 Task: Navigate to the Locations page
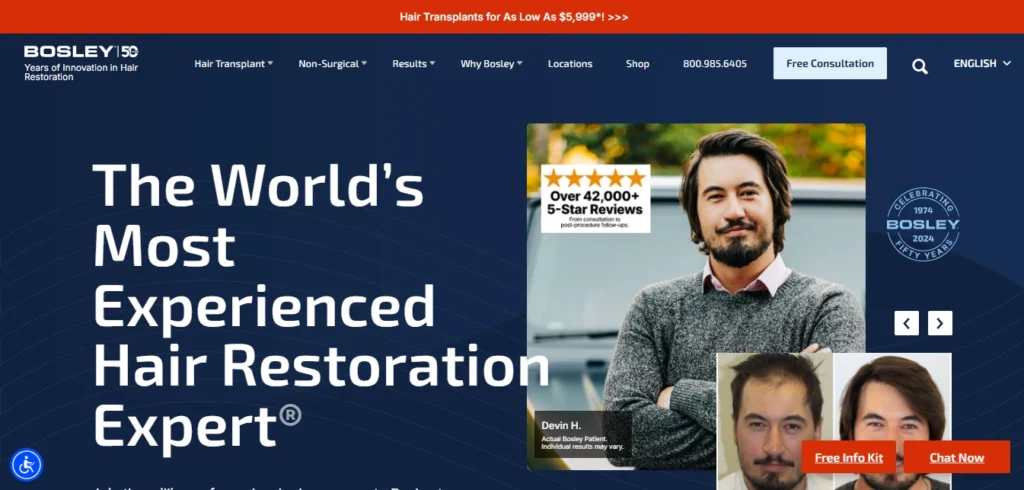pyautogui.click(x=570, y=64)
